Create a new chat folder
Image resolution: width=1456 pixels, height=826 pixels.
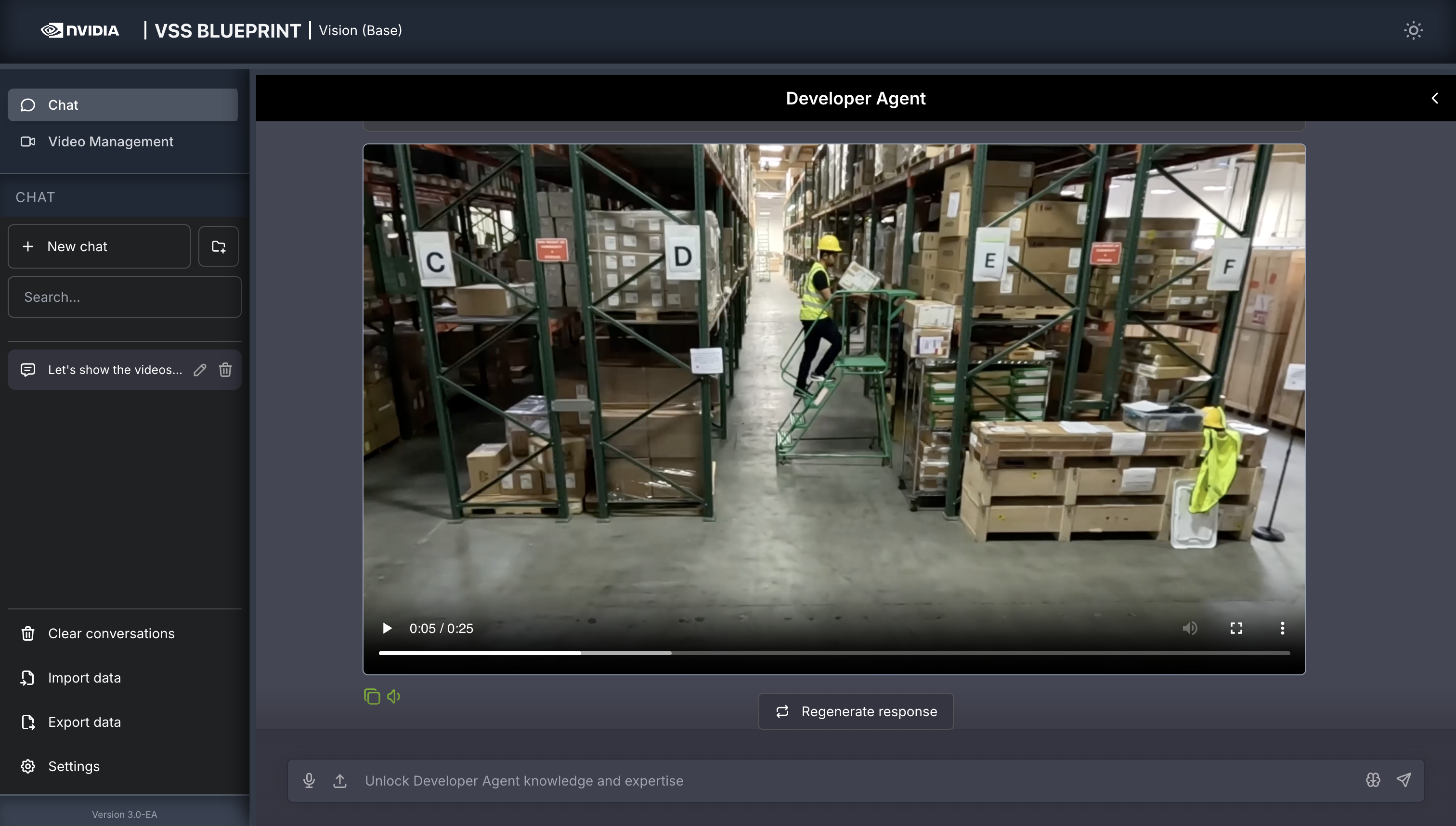click(x=219, y=246)
